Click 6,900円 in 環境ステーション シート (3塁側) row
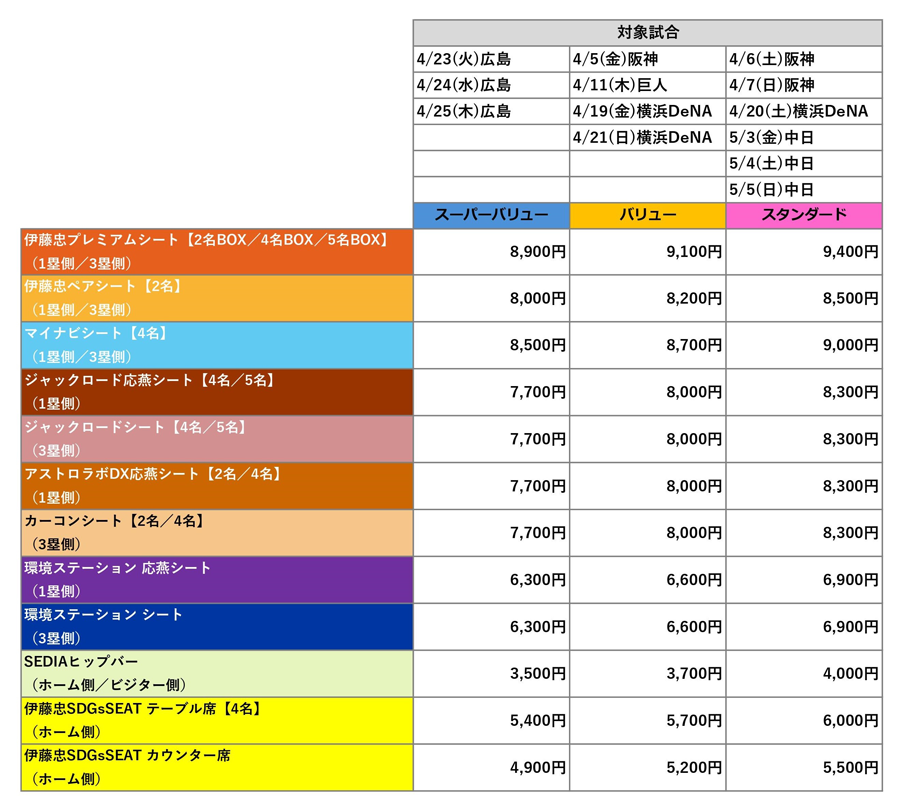Viewport: 900px width, 810px height. pos(804,626)
